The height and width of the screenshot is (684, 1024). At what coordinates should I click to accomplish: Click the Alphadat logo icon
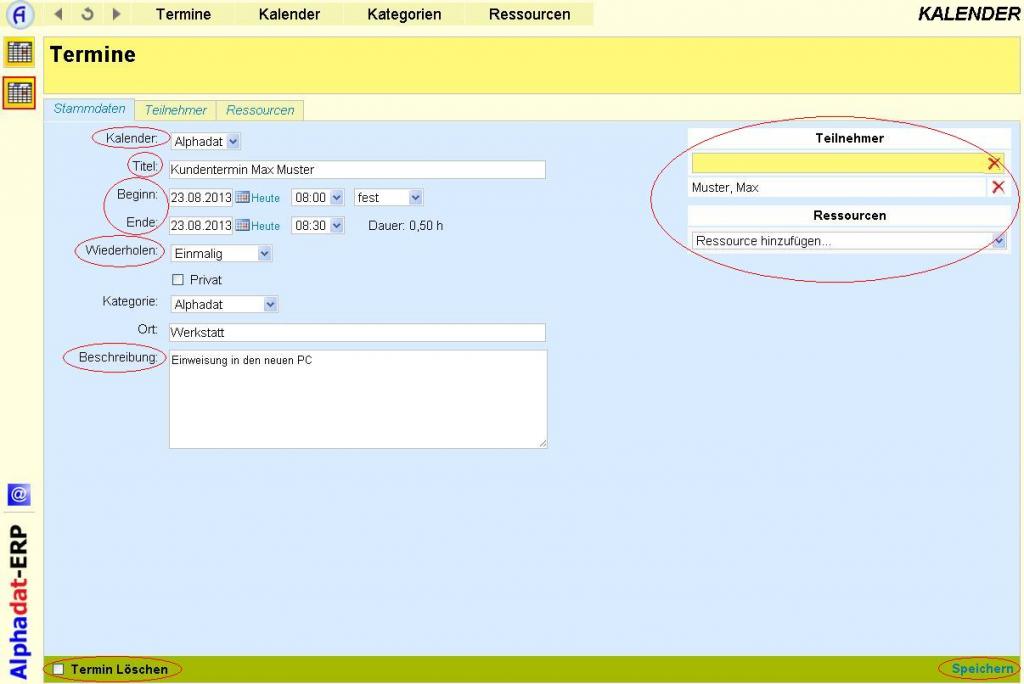20,15
